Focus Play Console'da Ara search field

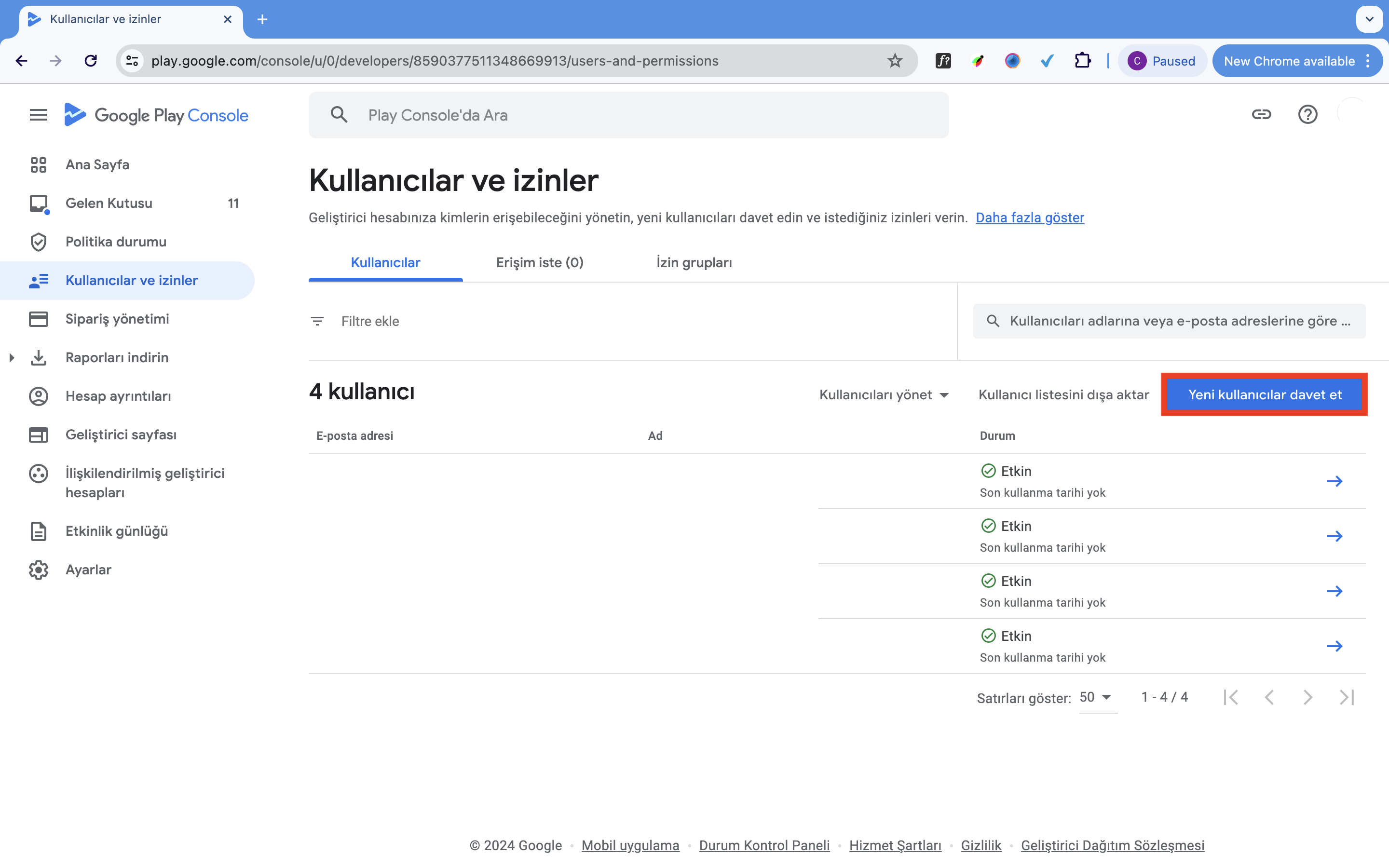click(x=628, y=115)
